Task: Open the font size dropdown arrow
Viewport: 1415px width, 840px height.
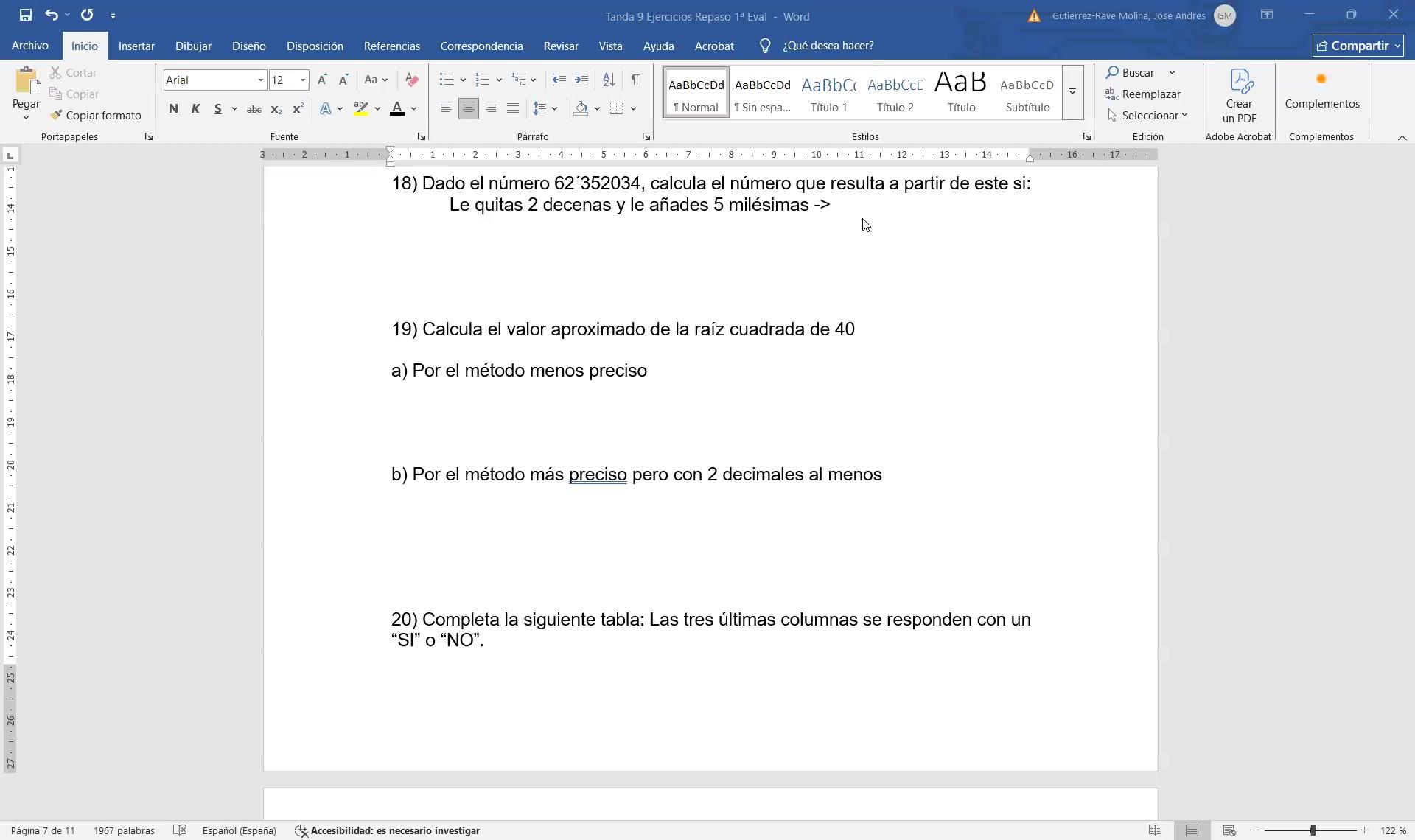Action: click(x=302, y=80)
